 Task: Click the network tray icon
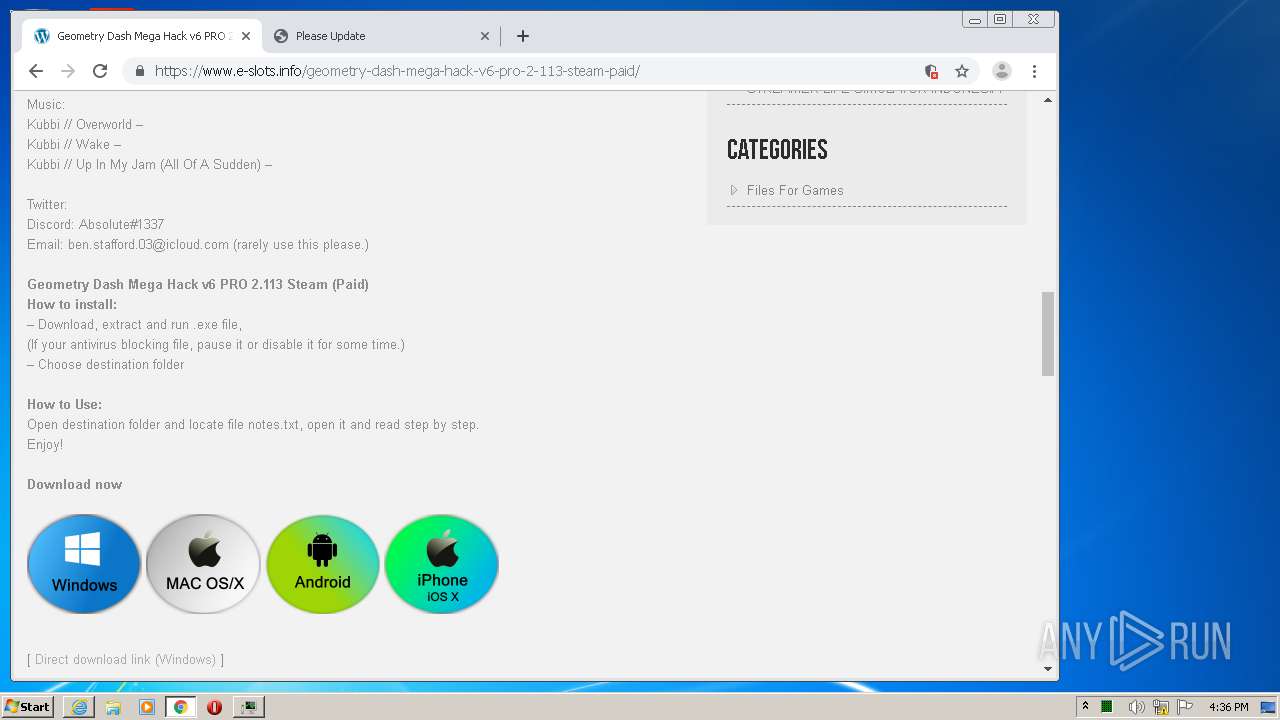[x=1161, y=707]
